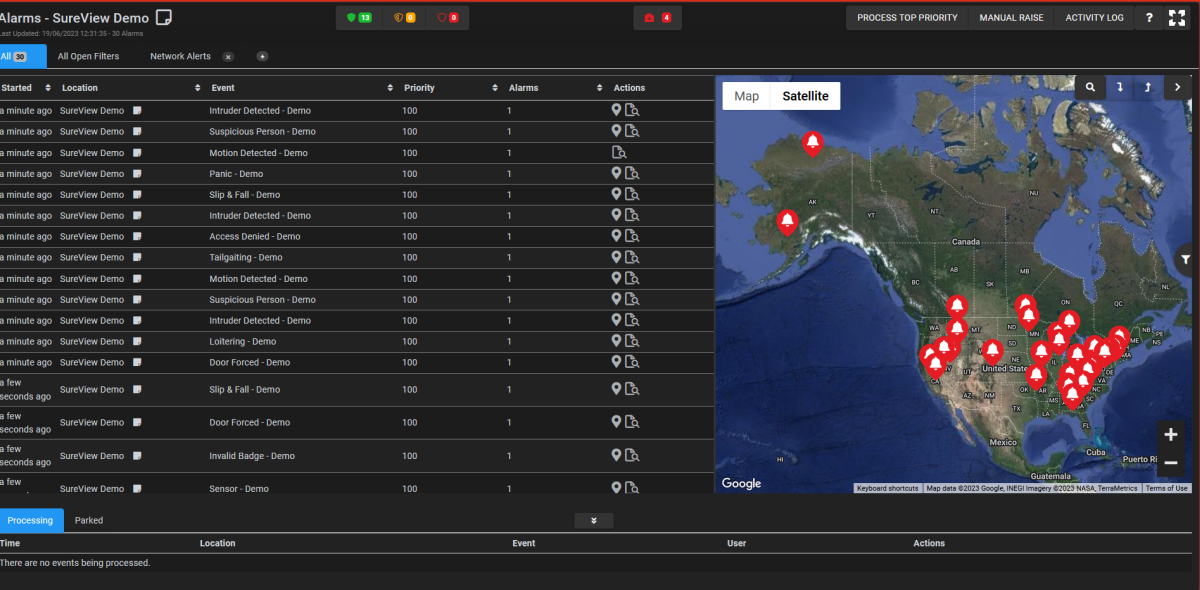The width and height of the screenshot is (1200, 590).
Task: Open the All Open Filters tab
Action: [88, 56]
